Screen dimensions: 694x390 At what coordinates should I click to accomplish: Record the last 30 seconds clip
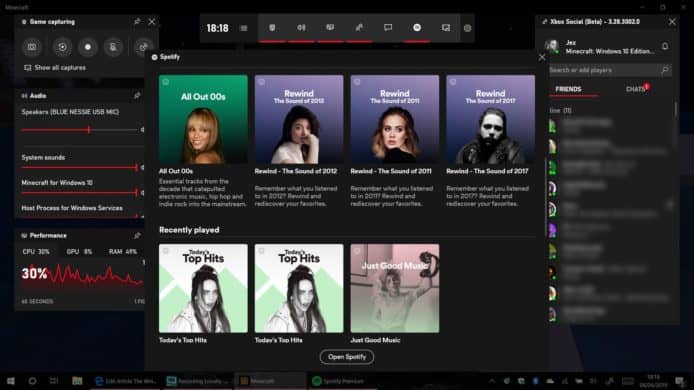point(62,47)
